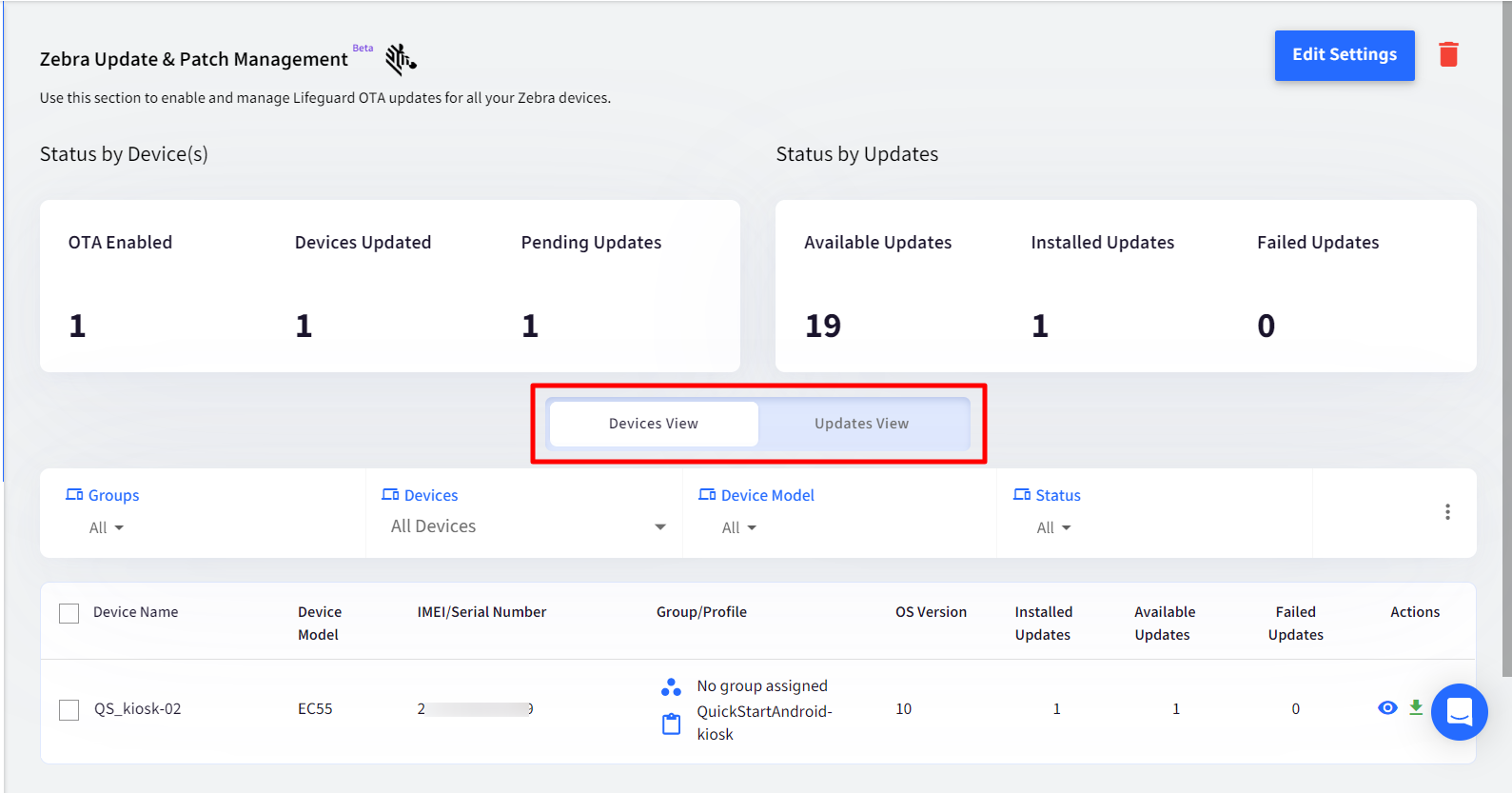Open the Status All dropdown
The height and width of the screenshot is (793, 1512).
tap(1053, 527)
